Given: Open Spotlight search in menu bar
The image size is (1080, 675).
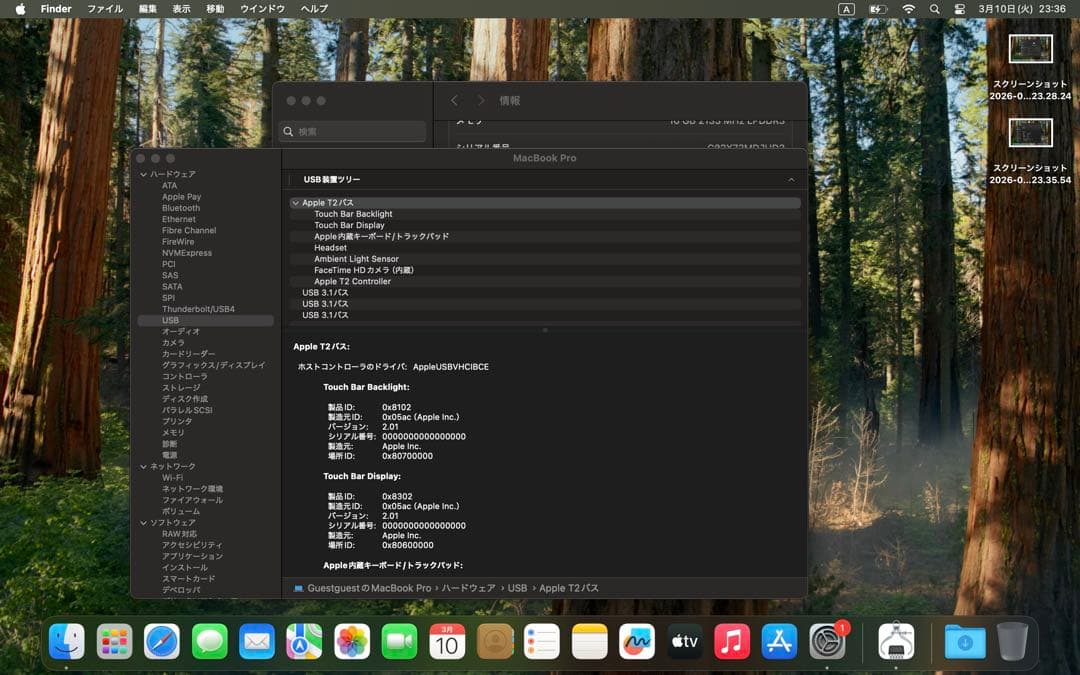Looking at the screenshot, I should [x=935, y=9].
